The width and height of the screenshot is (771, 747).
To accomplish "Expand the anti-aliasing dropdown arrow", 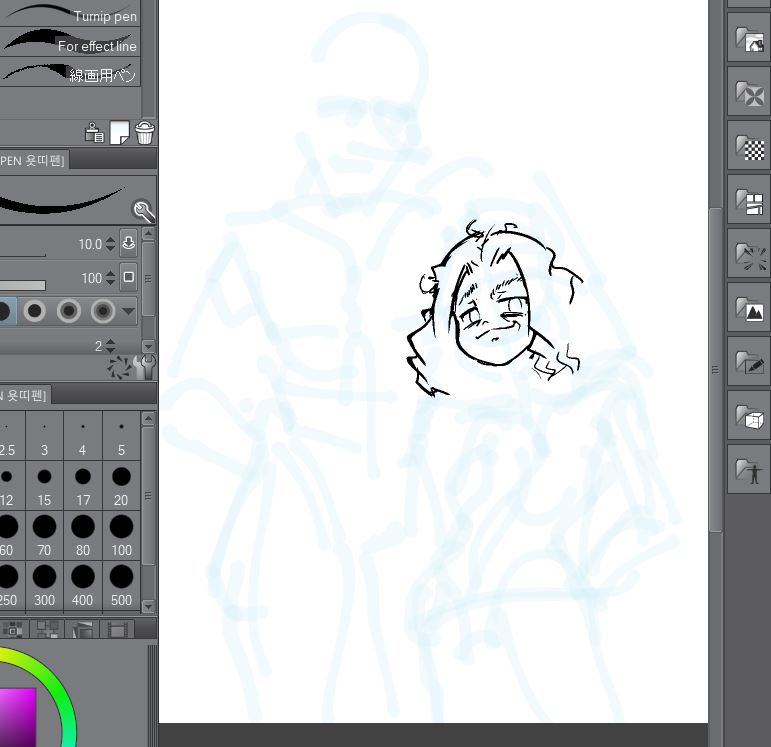I will point(128,311).
